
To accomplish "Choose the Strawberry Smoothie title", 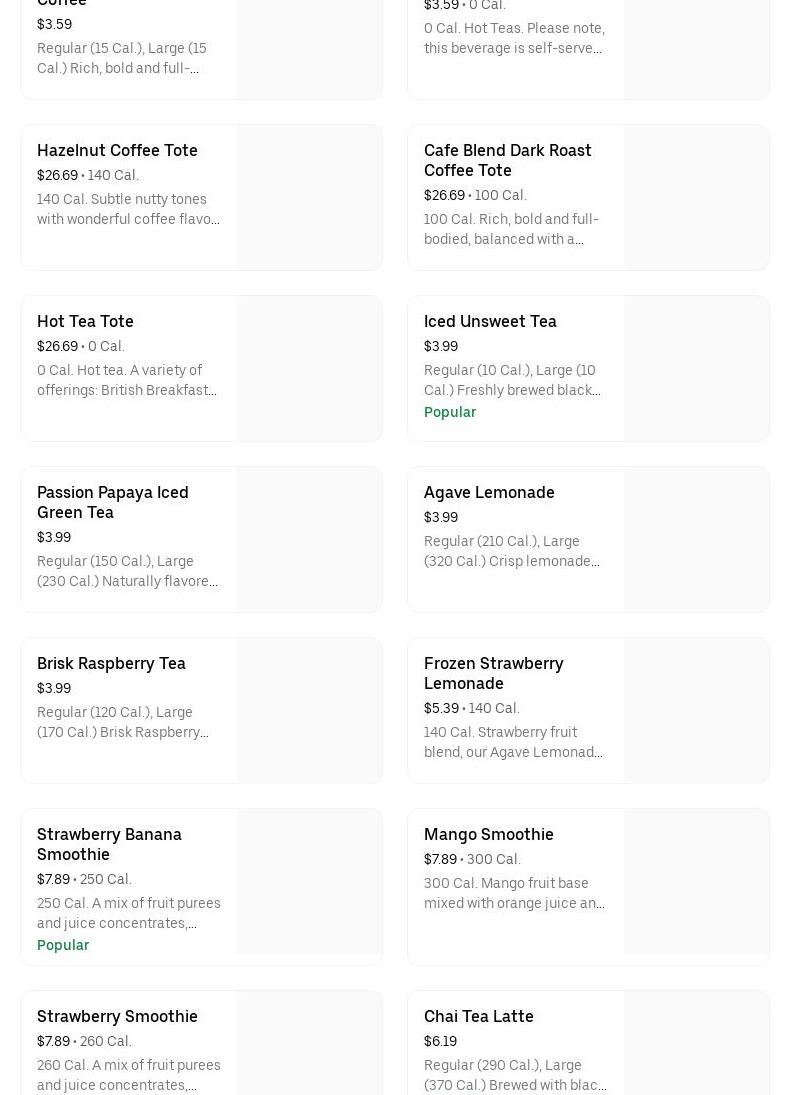I will click(x=117, y=1016).
